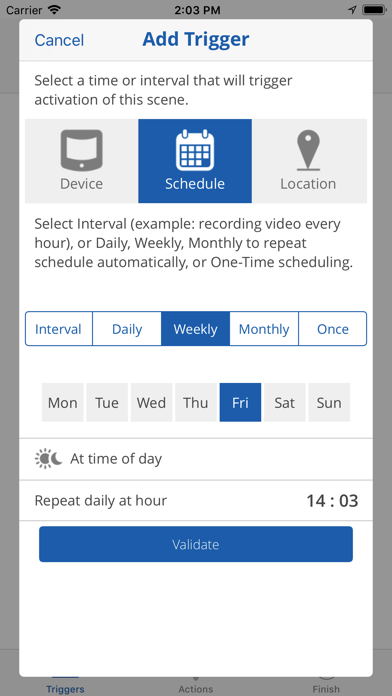Tap the Add Trigger title
The width and height of the screenshot is (392, 696).
pos(196,40)
